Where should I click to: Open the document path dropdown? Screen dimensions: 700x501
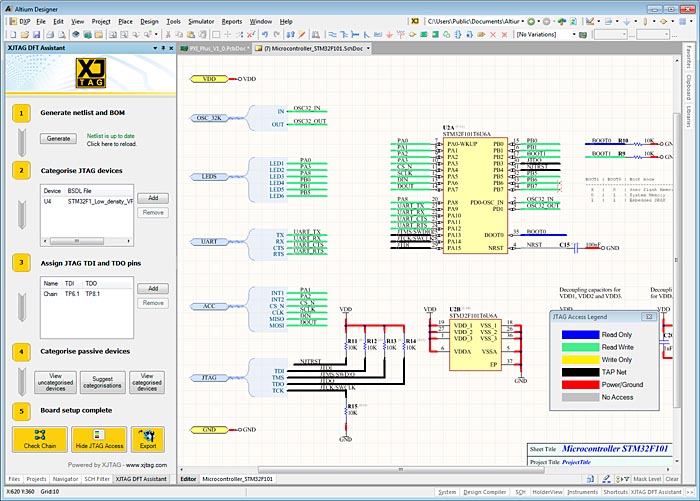[522, 21]
